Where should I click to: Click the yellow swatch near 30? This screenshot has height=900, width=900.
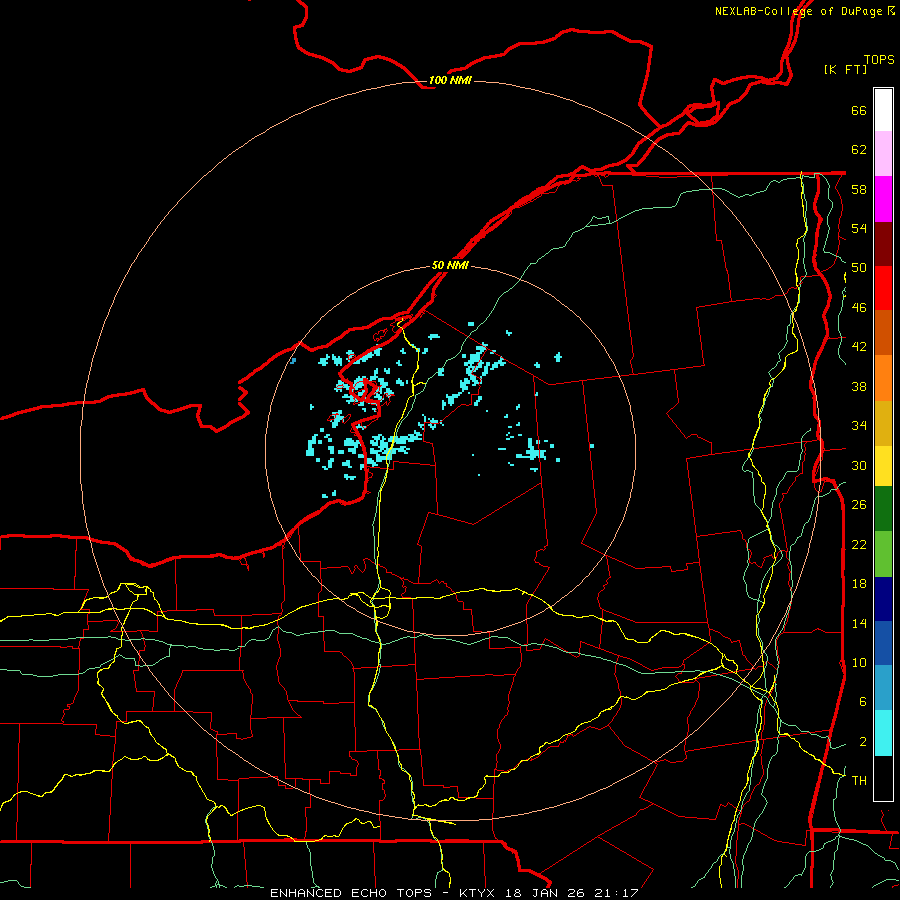coord(883,465)
